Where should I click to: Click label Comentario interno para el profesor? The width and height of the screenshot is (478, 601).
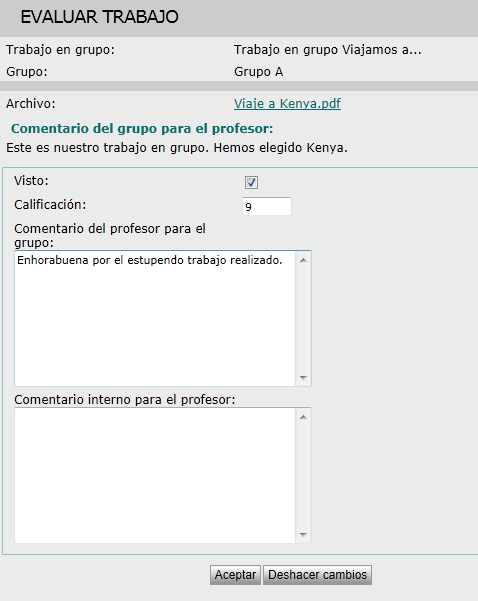pyautogui.click(x=125, y=399)
